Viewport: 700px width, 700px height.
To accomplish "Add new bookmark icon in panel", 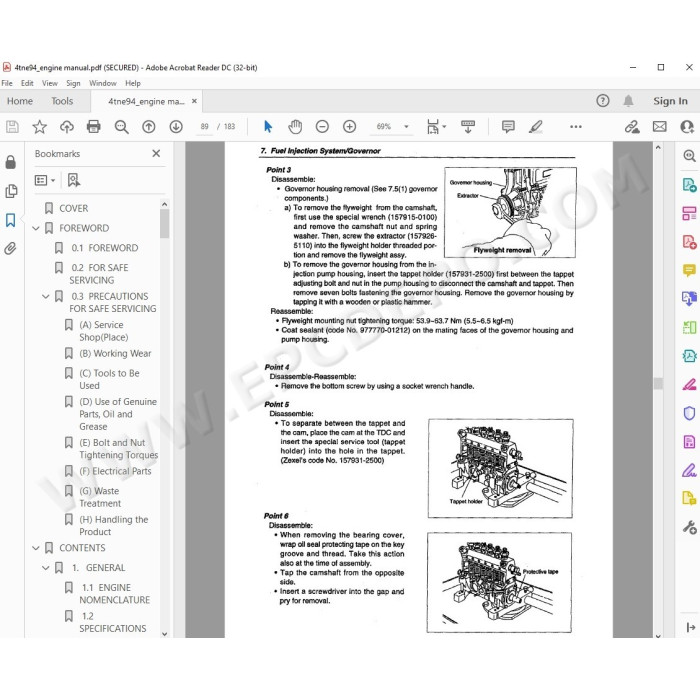I will click(x=74, y=180).
